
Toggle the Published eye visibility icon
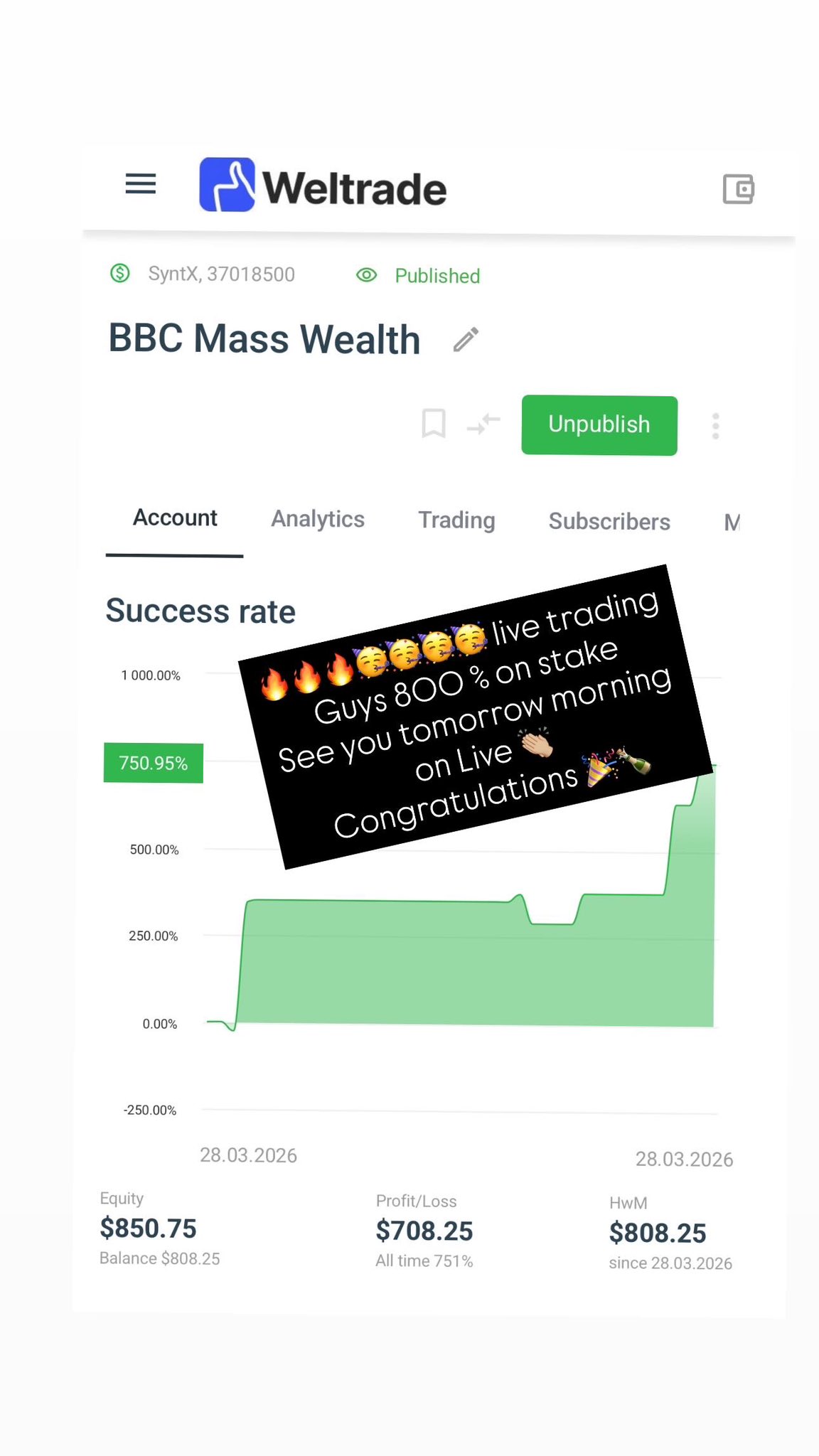coord(366,275)
